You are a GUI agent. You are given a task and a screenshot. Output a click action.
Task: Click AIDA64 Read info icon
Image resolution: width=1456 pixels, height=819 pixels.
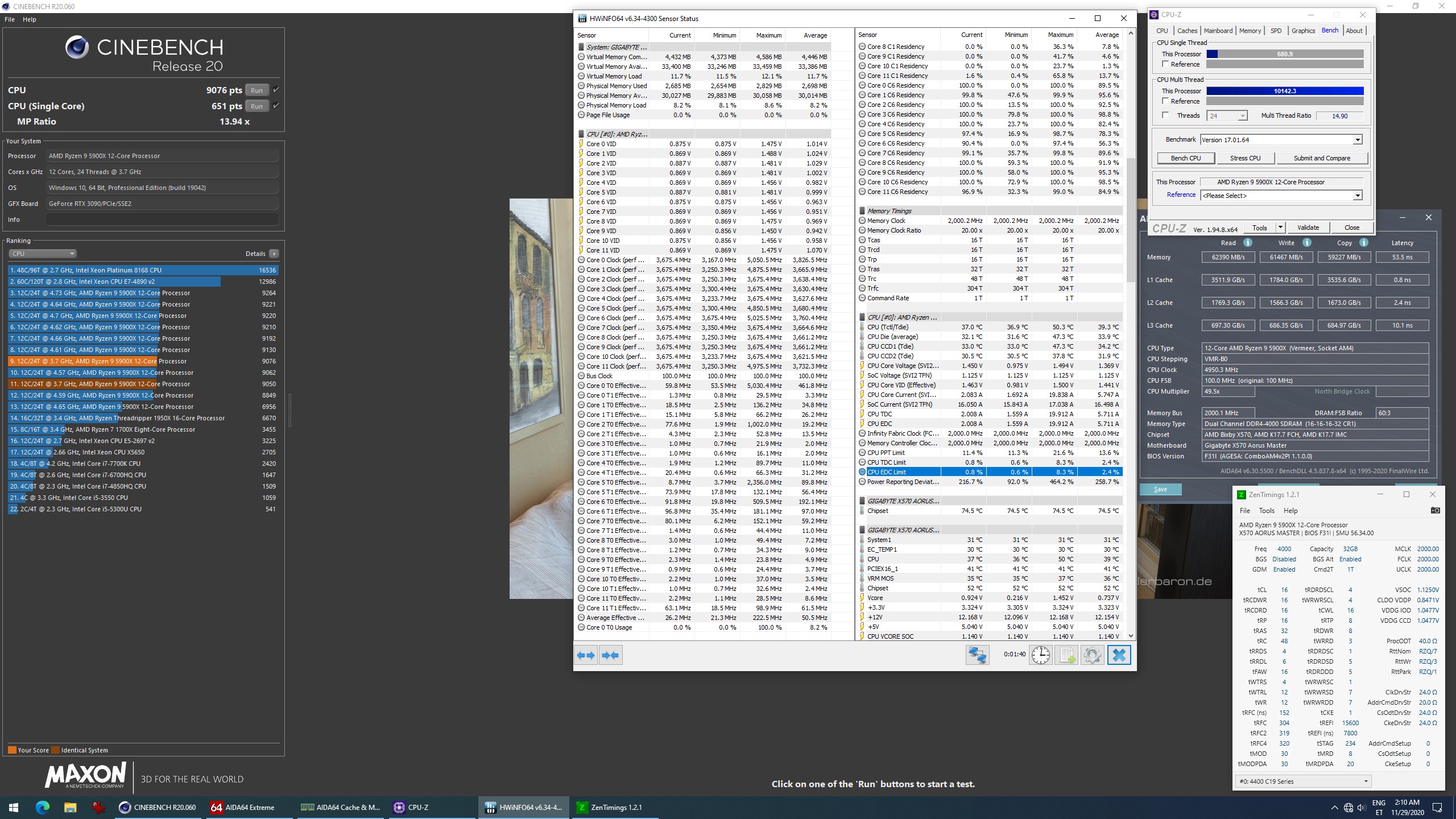click(1247, 242)
